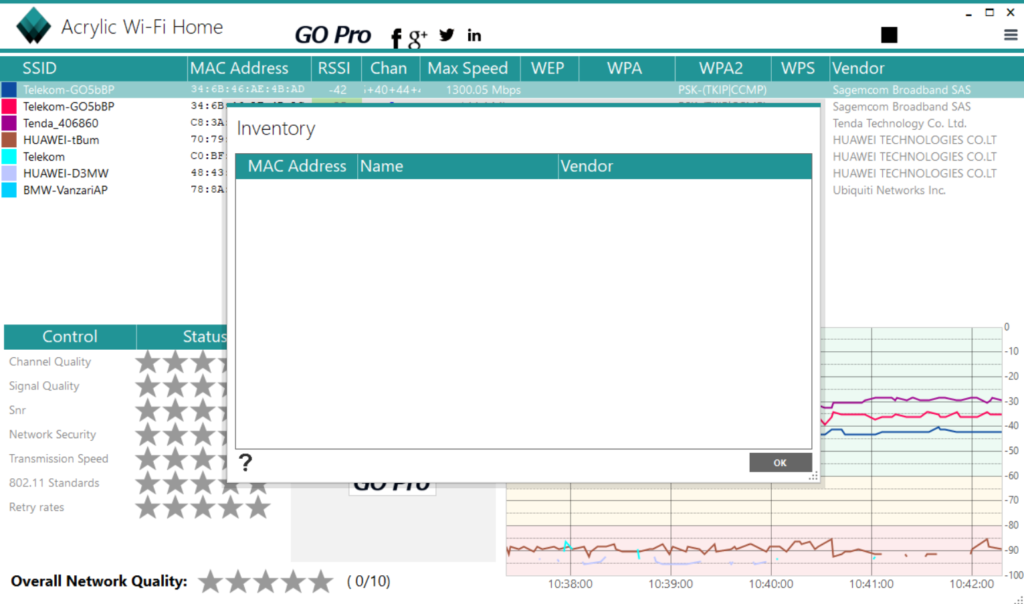
Task: Click the Status column header
Action: [x=204, y=336]
